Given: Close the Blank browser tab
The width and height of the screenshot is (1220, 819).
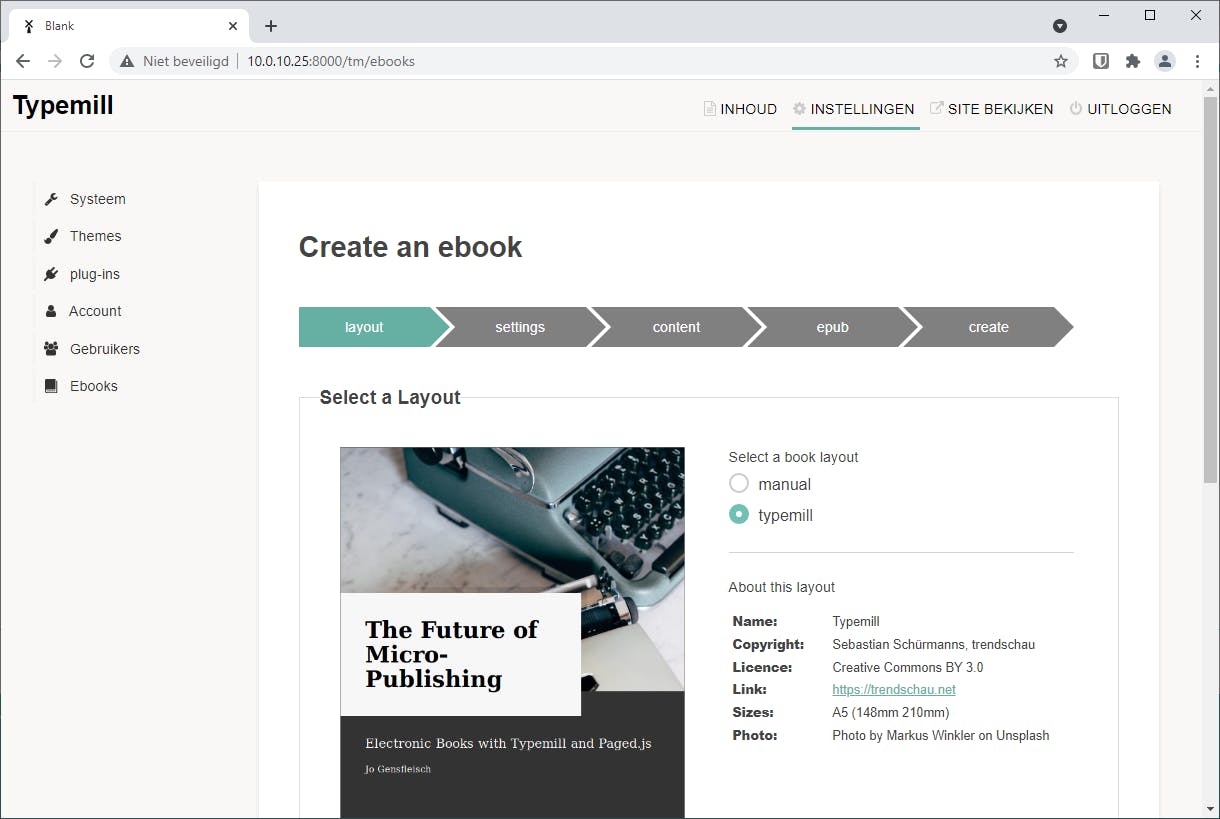Looking at the screenshot, I should click(233, 26).
